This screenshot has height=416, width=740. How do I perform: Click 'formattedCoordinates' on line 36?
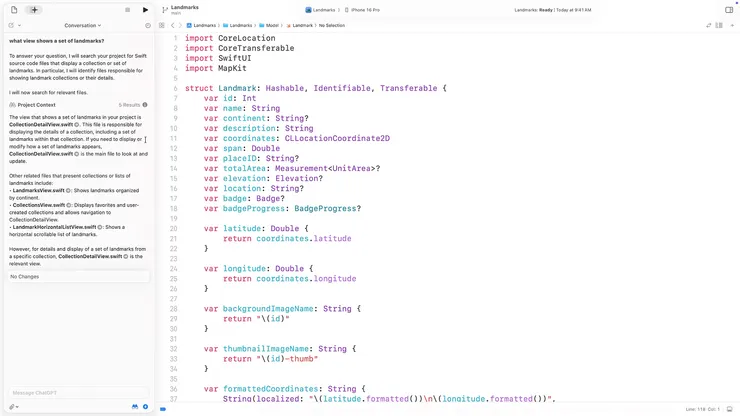click(x=270, y=389)
